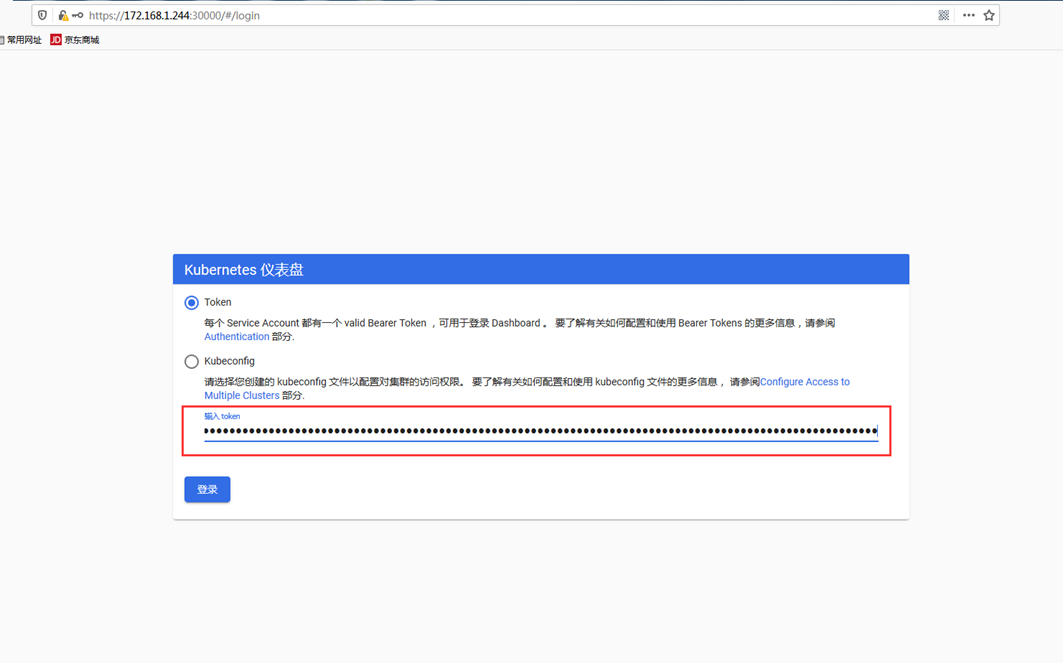Open the Authentication documentation link
The height and width of the screenshot is (663, 1063).
pyautogui.click(x=237, y=336)
